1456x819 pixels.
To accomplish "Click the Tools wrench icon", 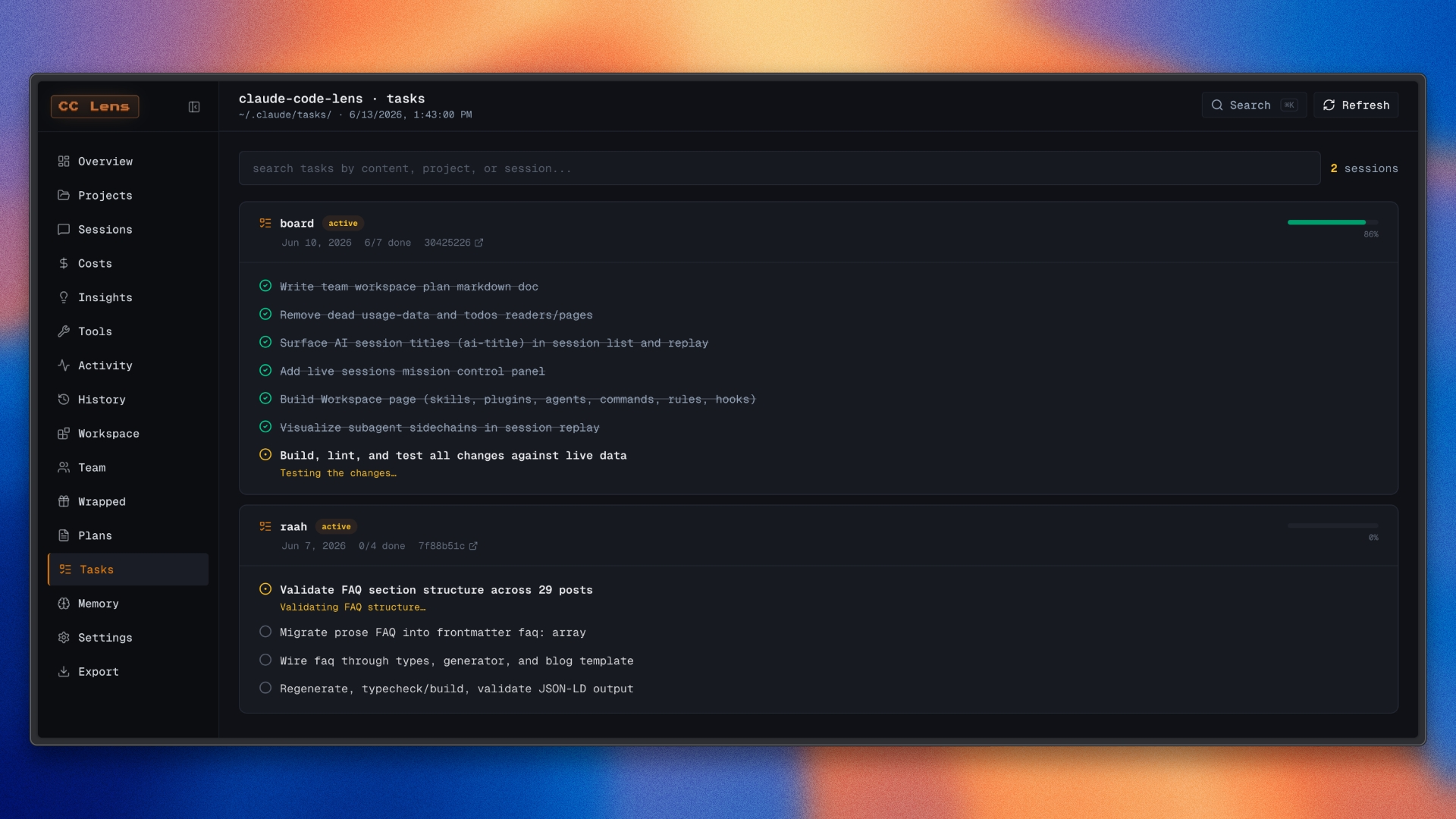I will [64, 331].
